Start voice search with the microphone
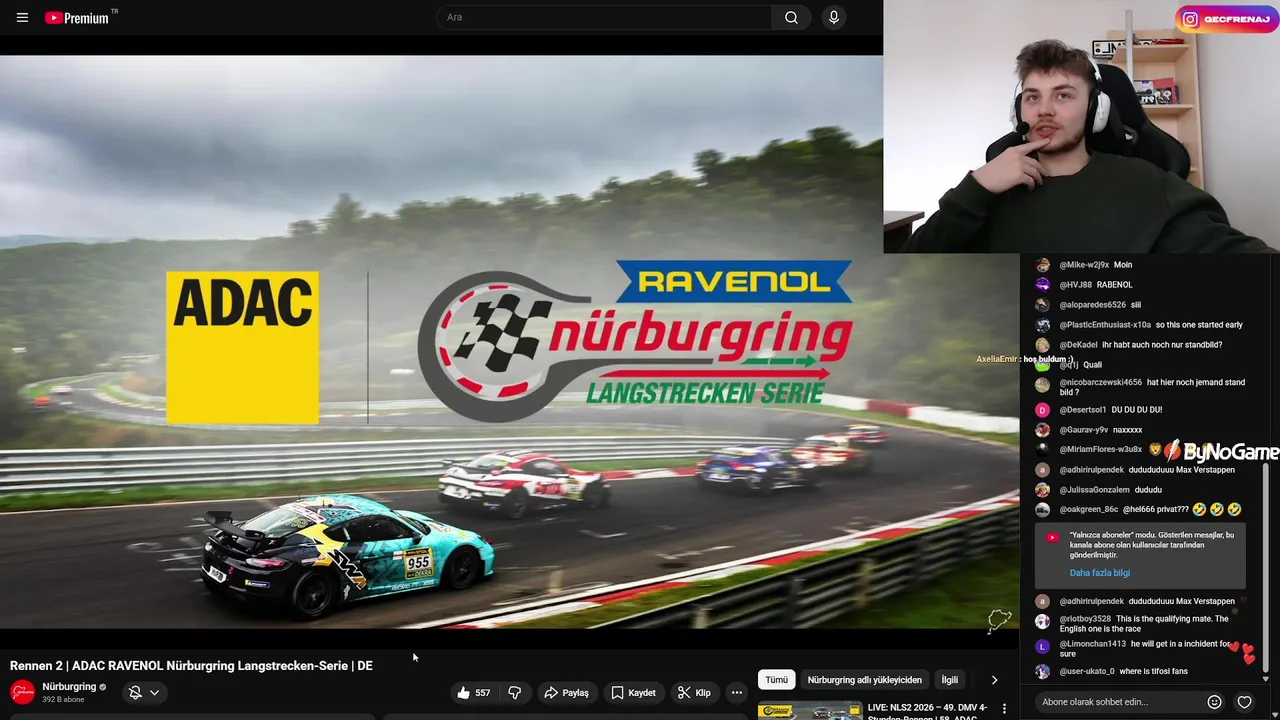 click(x=833, y=17)
